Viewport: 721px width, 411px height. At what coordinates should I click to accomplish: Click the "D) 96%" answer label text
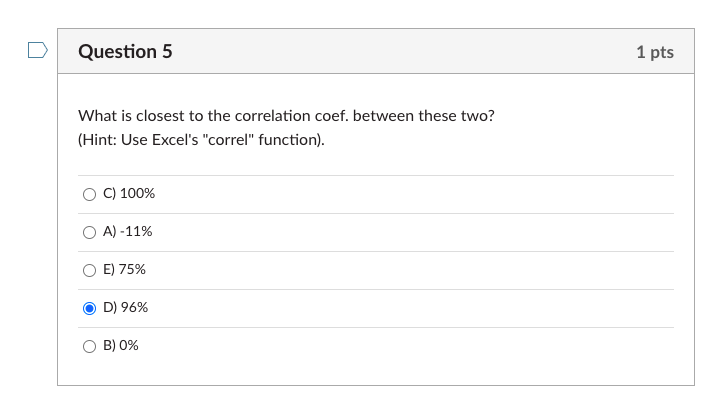(126, 307)
